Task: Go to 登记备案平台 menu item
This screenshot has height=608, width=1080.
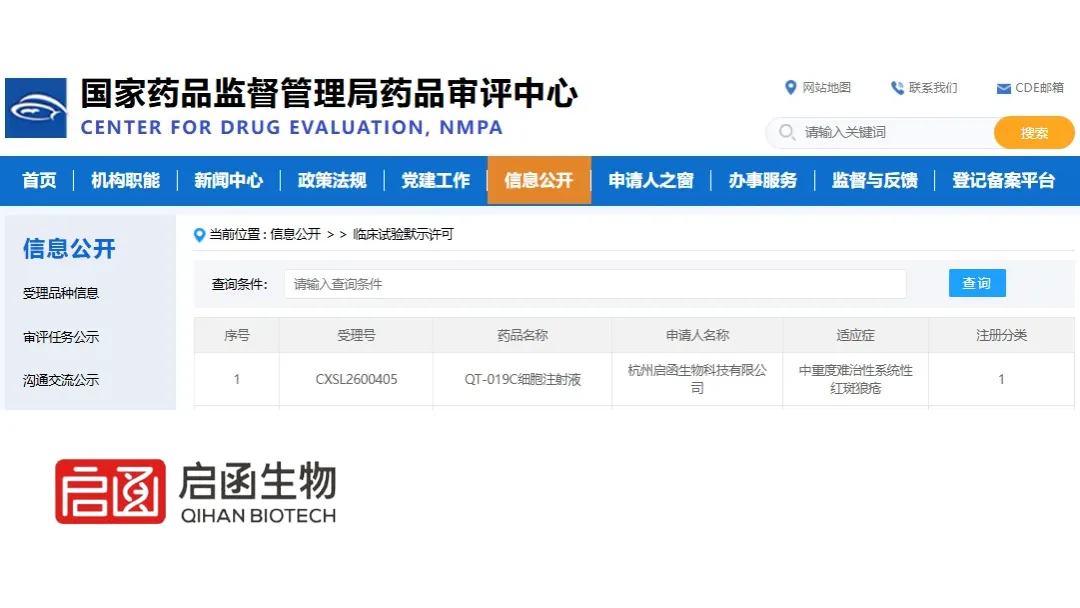Action: click(x=1003, y=180)
